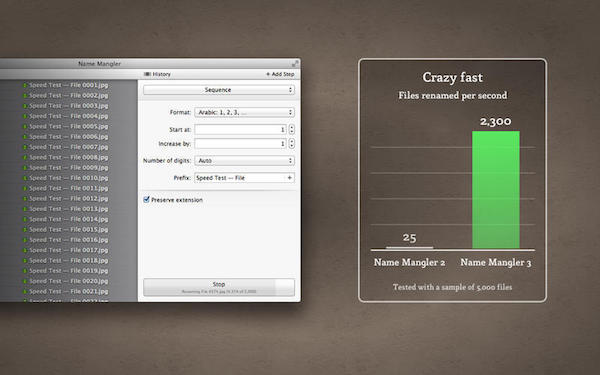Viewport: 600px width, 375px height.
Task: Click the History label in toolbar
Action: pos(161,74)
